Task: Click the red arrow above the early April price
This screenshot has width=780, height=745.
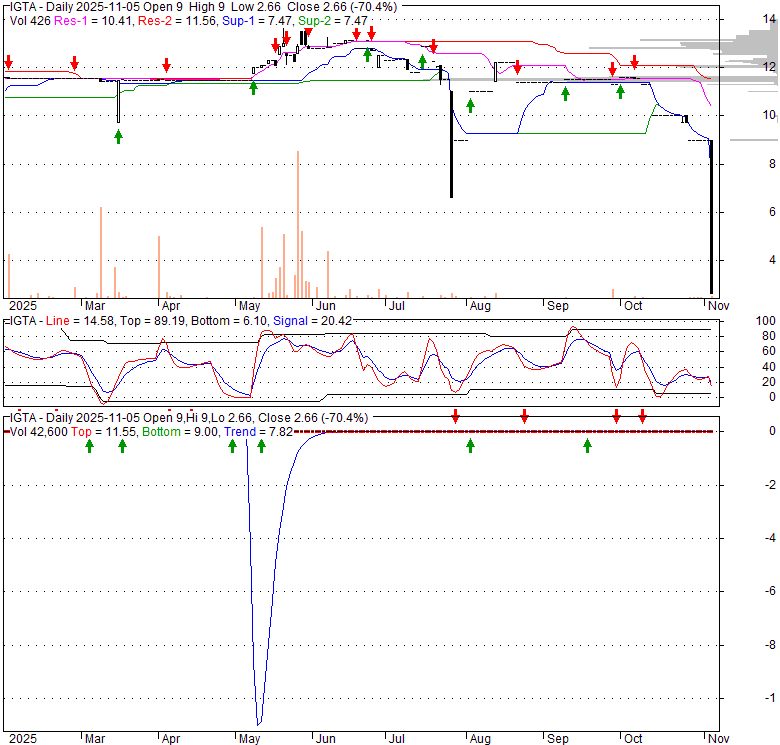Action: 166,66
